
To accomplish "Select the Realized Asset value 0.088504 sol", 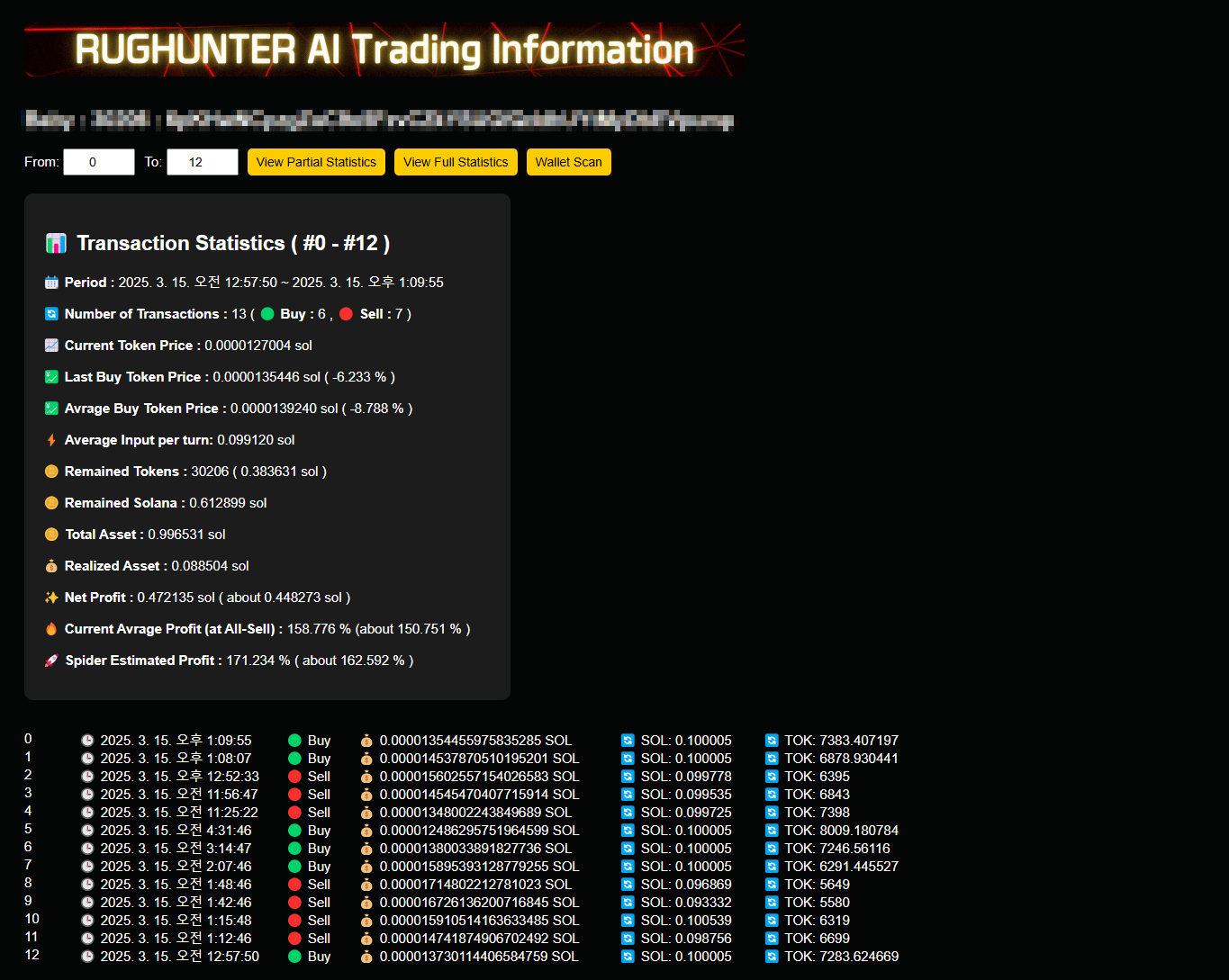I will 210,566.
